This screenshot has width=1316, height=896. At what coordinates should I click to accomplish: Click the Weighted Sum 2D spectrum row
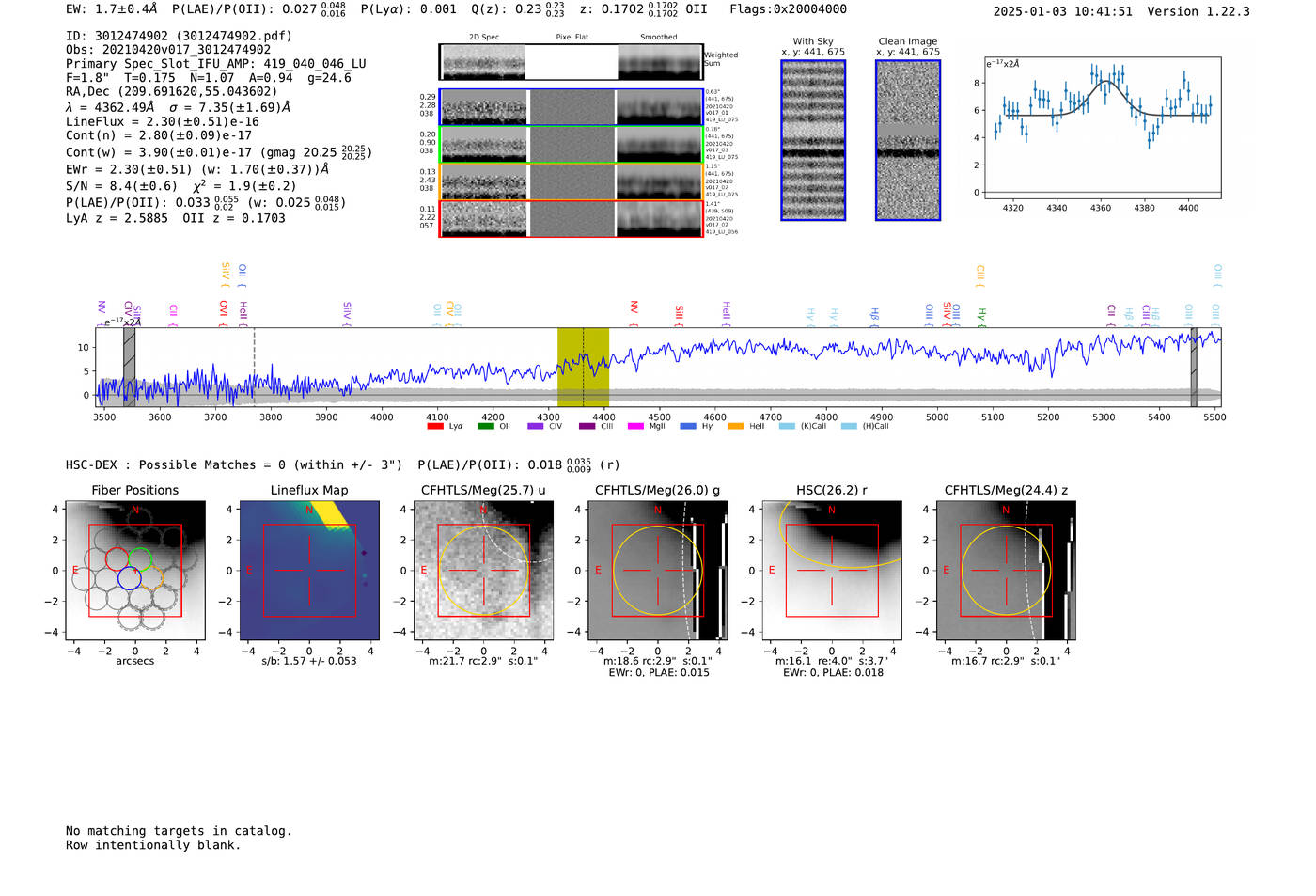(572, 62)
